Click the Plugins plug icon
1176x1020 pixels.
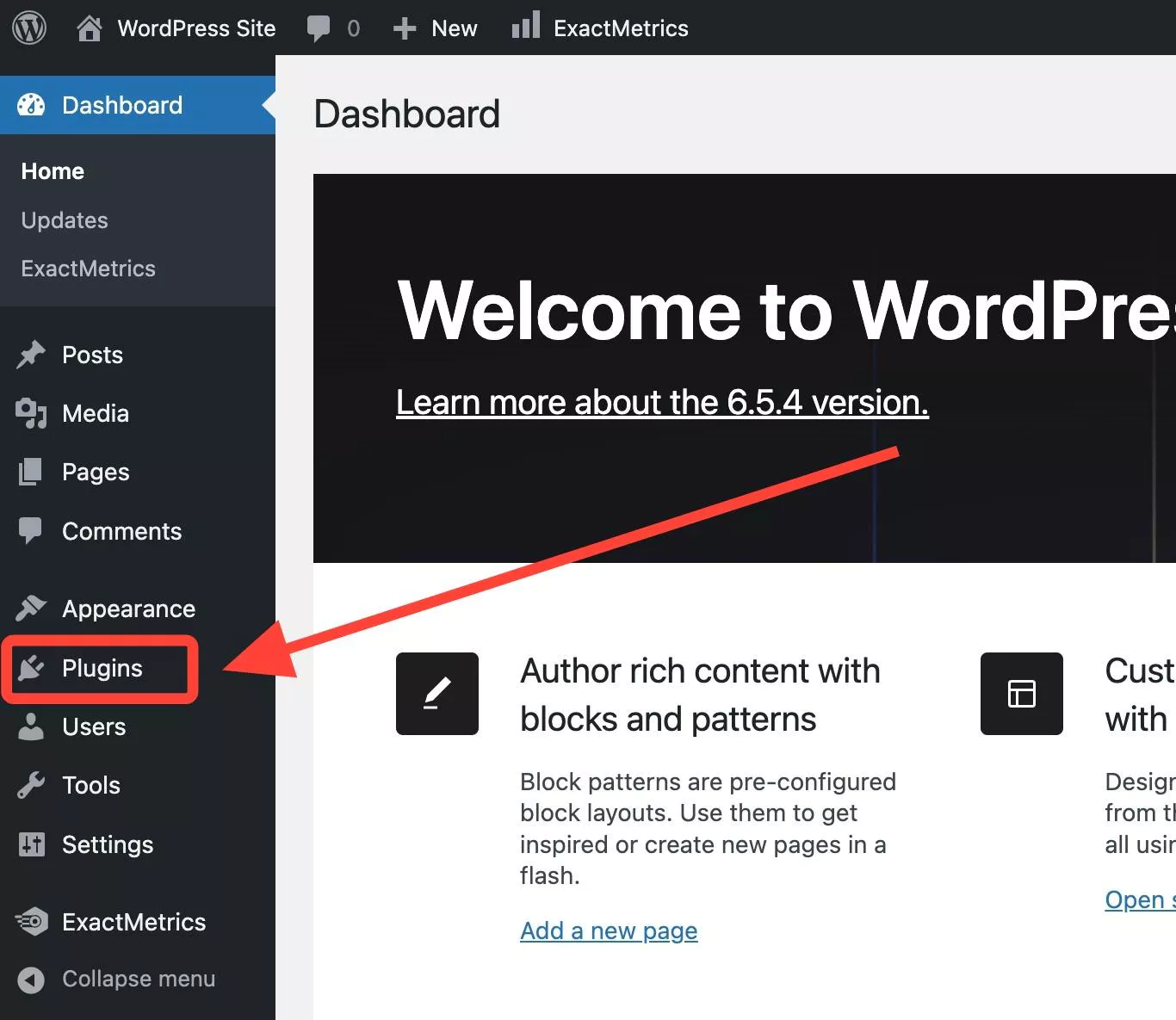click(32, 668)
